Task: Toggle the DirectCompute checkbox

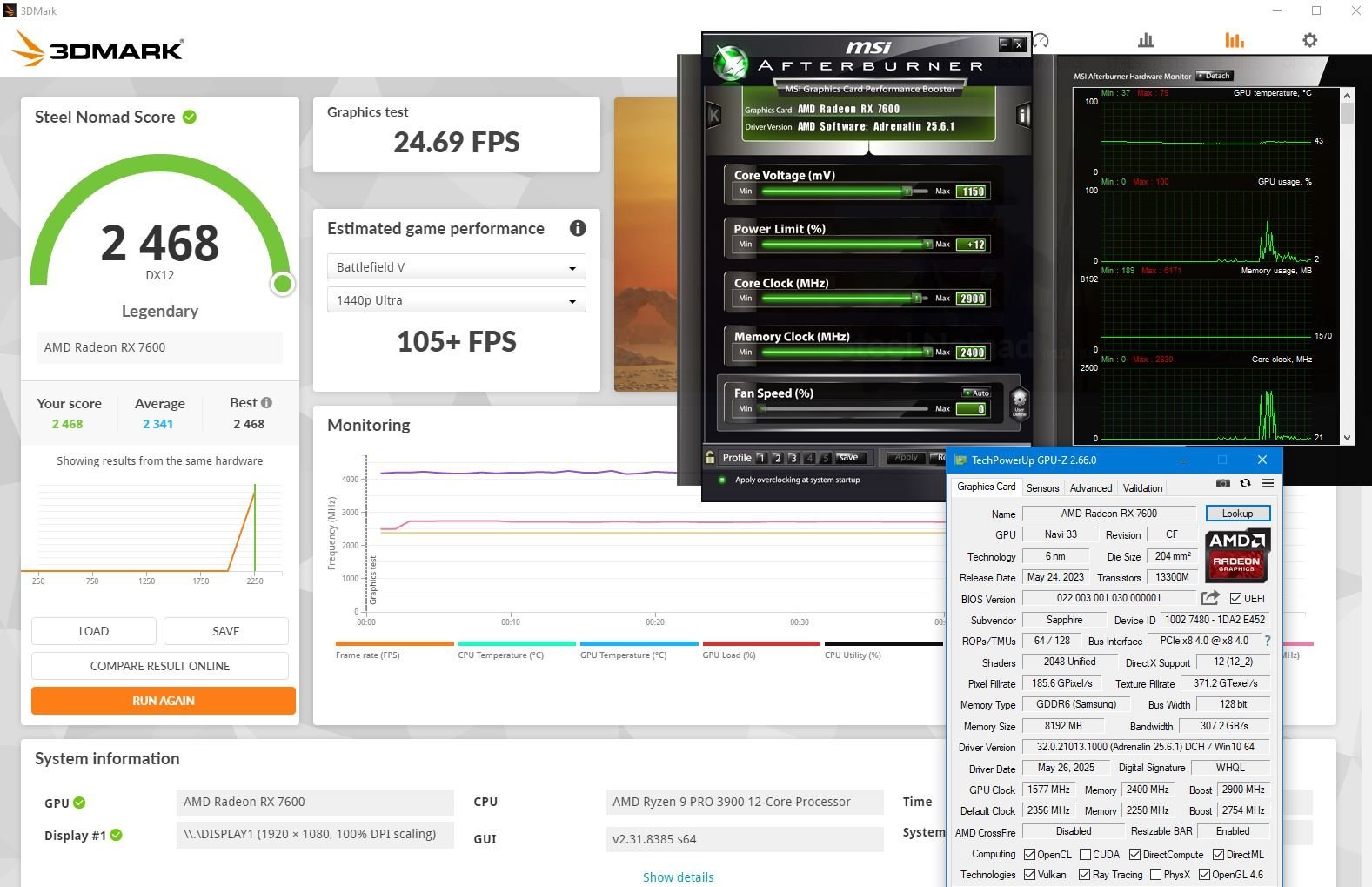Action: [x=1134, y=854]
